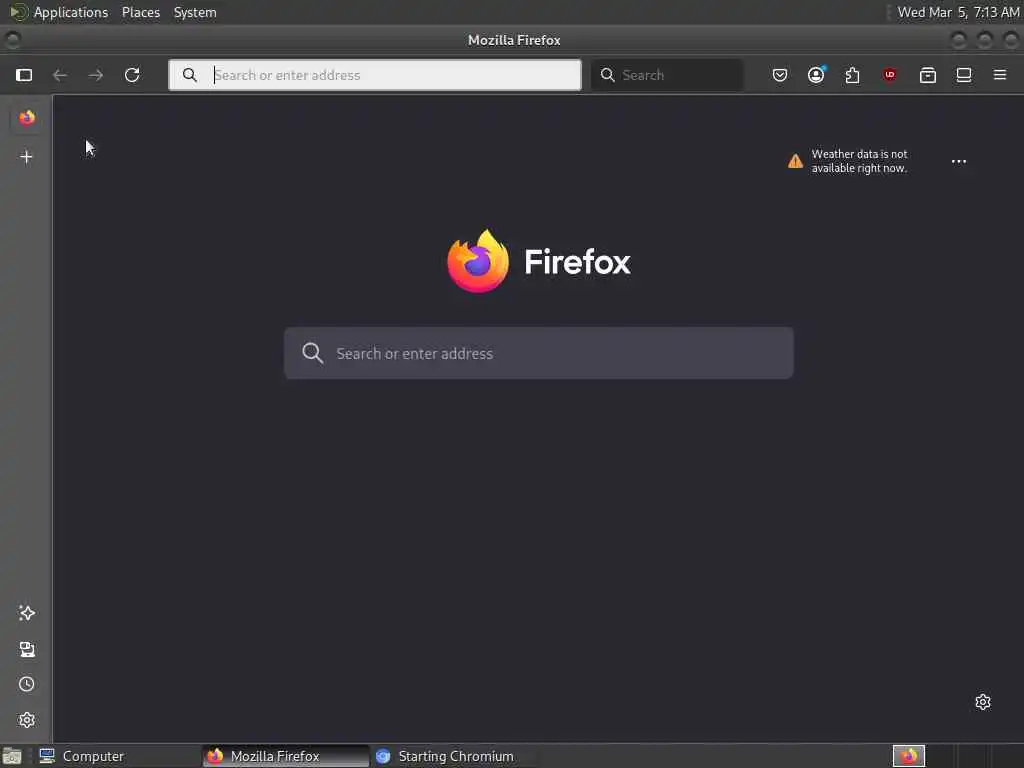Show desktop via bottom-left panel icon
The width and height of the screenshot is (1024, 768).
pyautogui.click(x=12, y=756)
